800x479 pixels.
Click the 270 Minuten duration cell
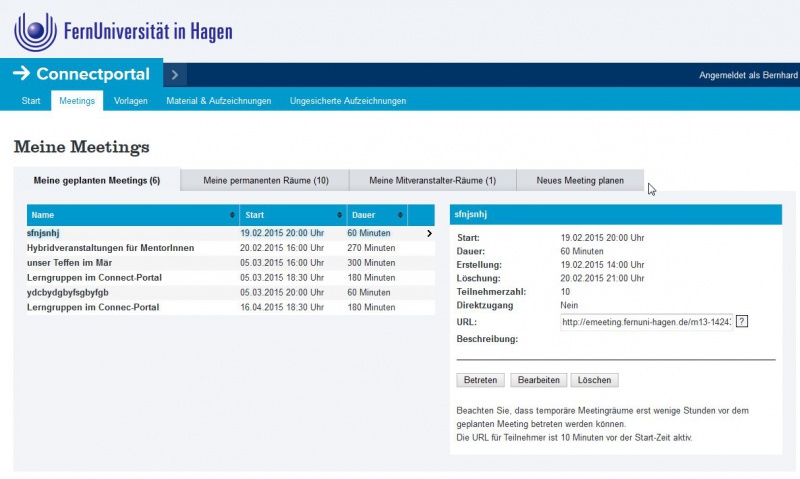371,248
